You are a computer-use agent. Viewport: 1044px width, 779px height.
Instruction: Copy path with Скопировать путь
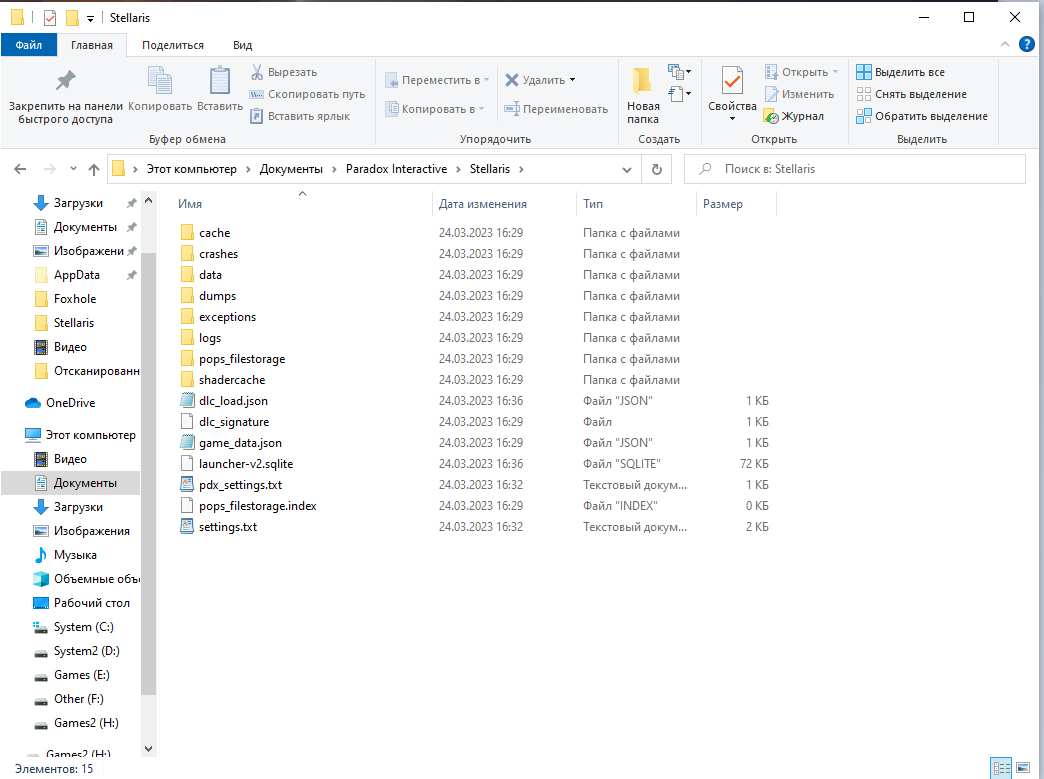[308, 94]
